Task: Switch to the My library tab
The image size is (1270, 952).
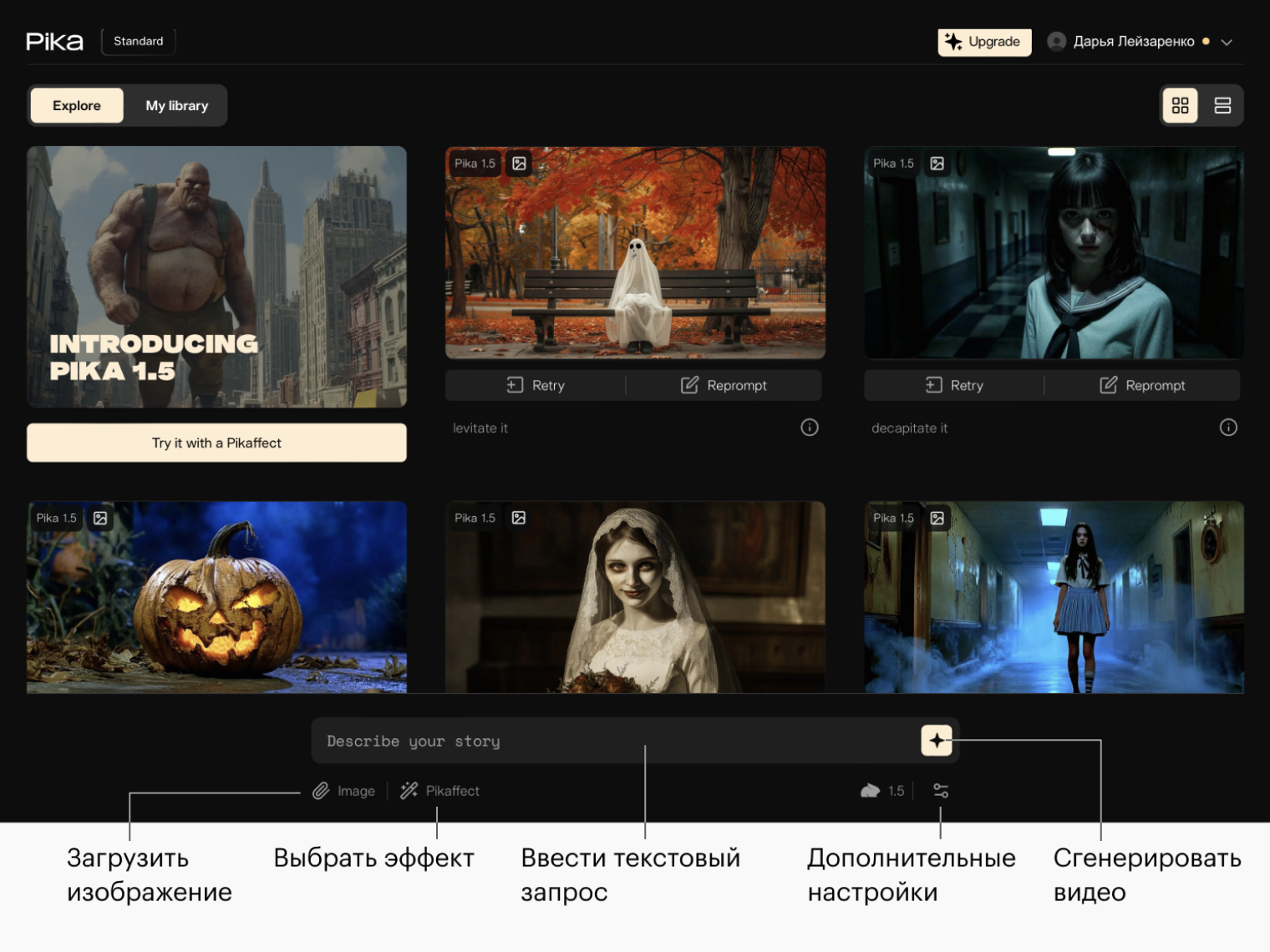Action: [x=177, y=105]
